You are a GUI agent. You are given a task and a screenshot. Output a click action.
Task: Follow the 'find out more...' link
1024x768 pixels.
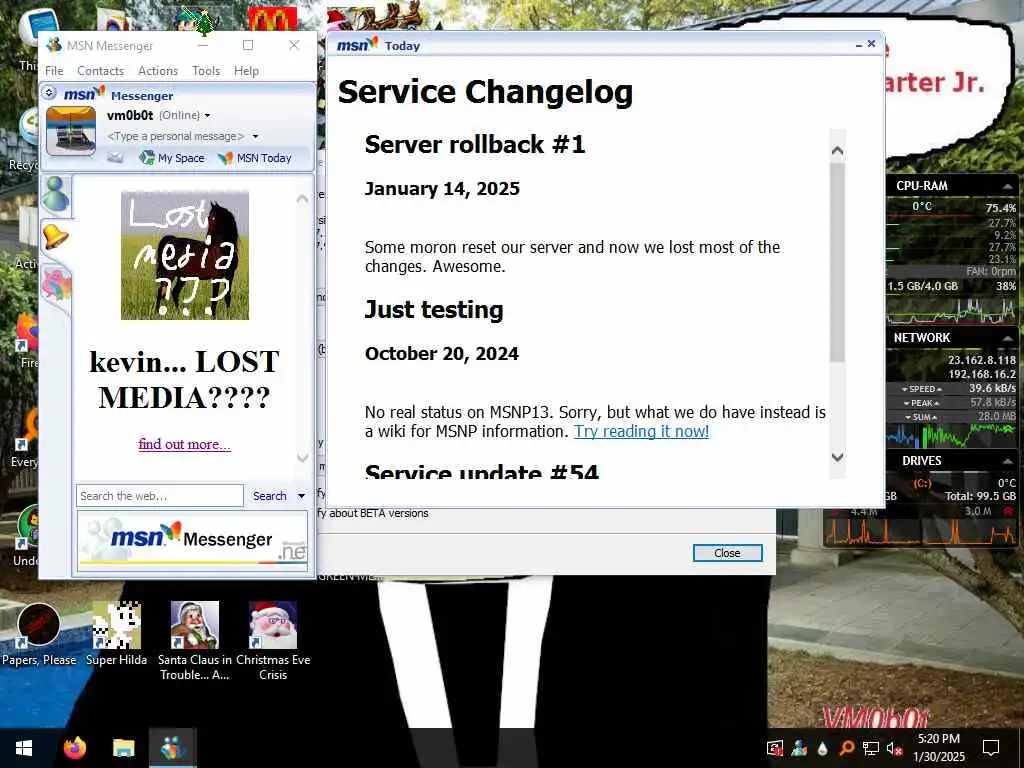pos(184,444)
